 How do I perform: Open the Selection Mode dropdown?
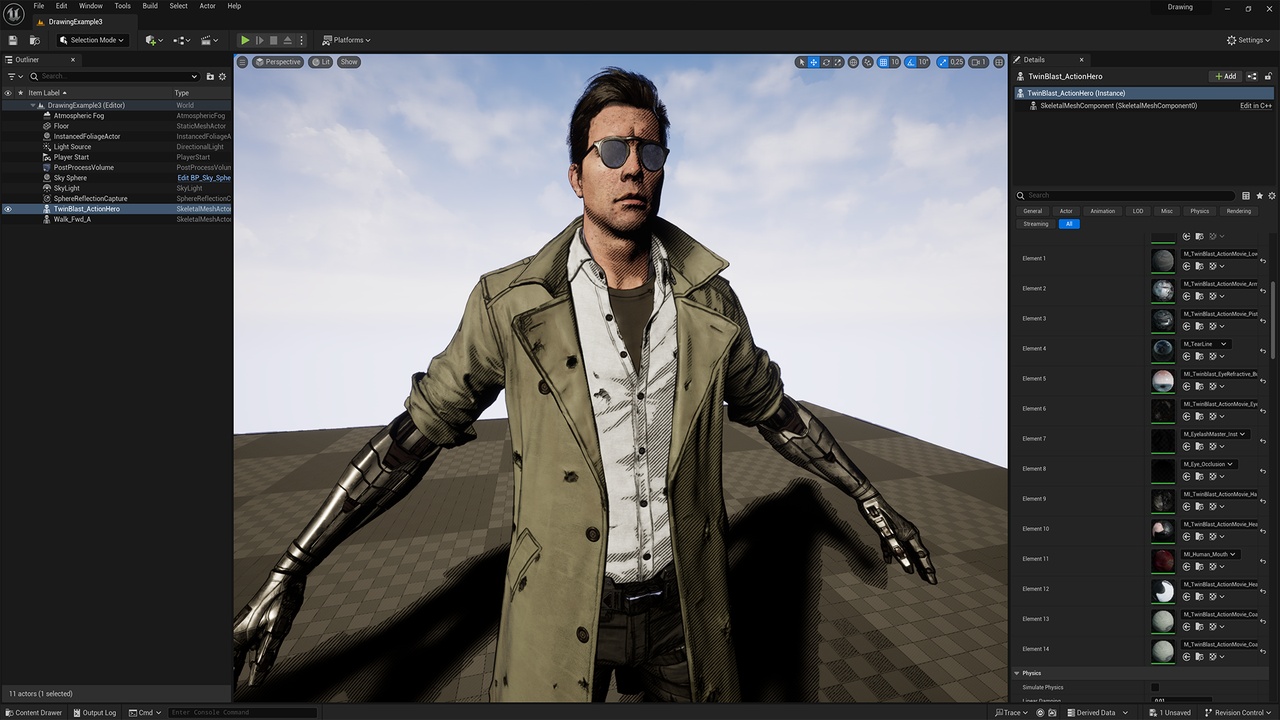click(91, 40)
